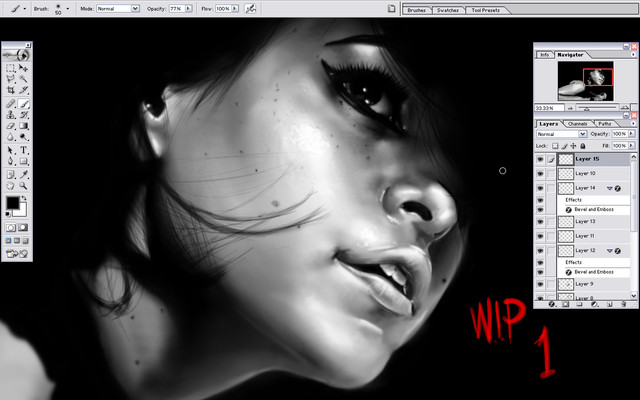Open the Brushes palette tab
The width and height of the screenshot is (640, 400).
pyautogui.click(x=417, y=10)
